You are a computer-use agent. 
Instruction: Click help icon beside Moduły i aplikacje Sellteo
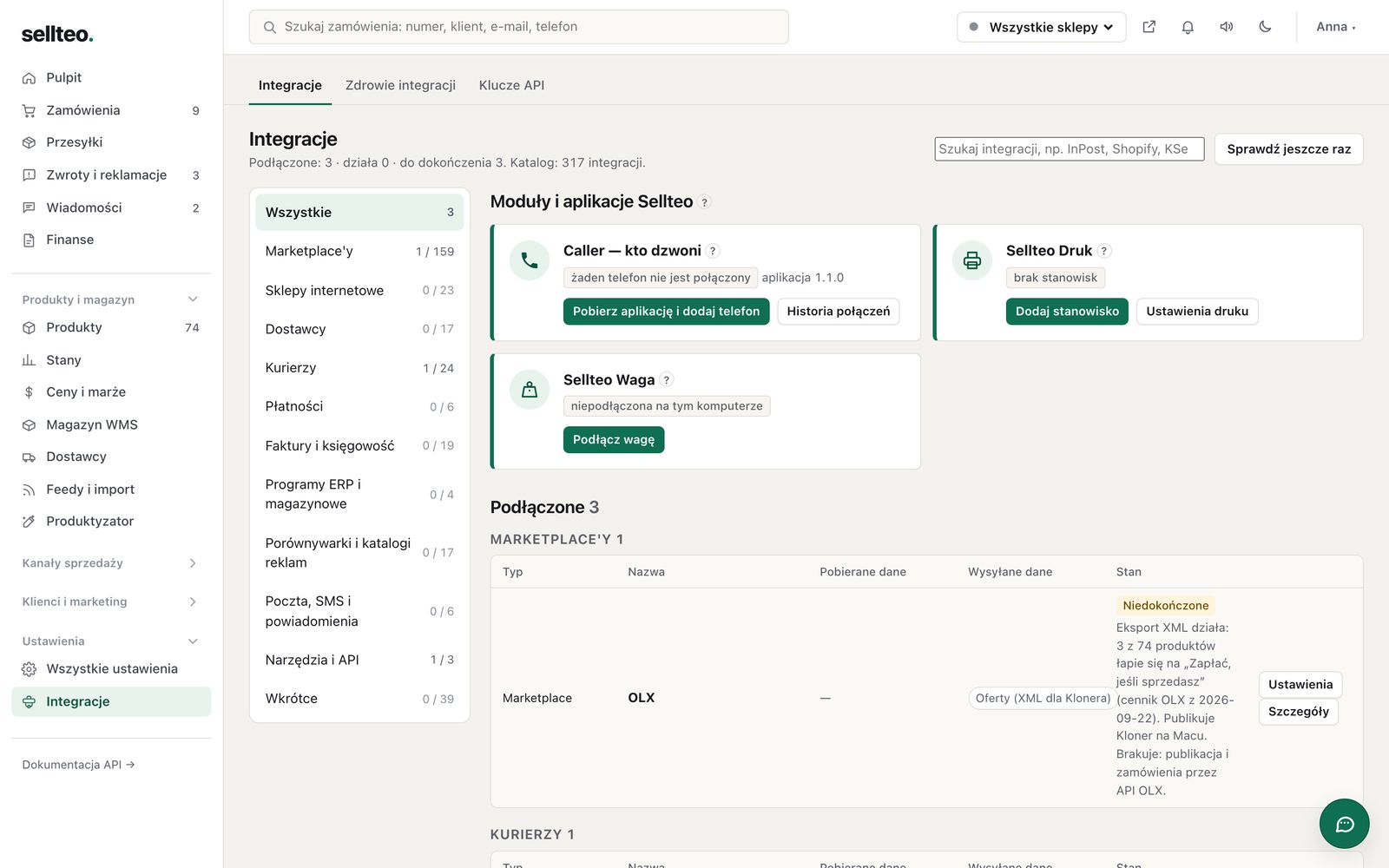point(705,202)
